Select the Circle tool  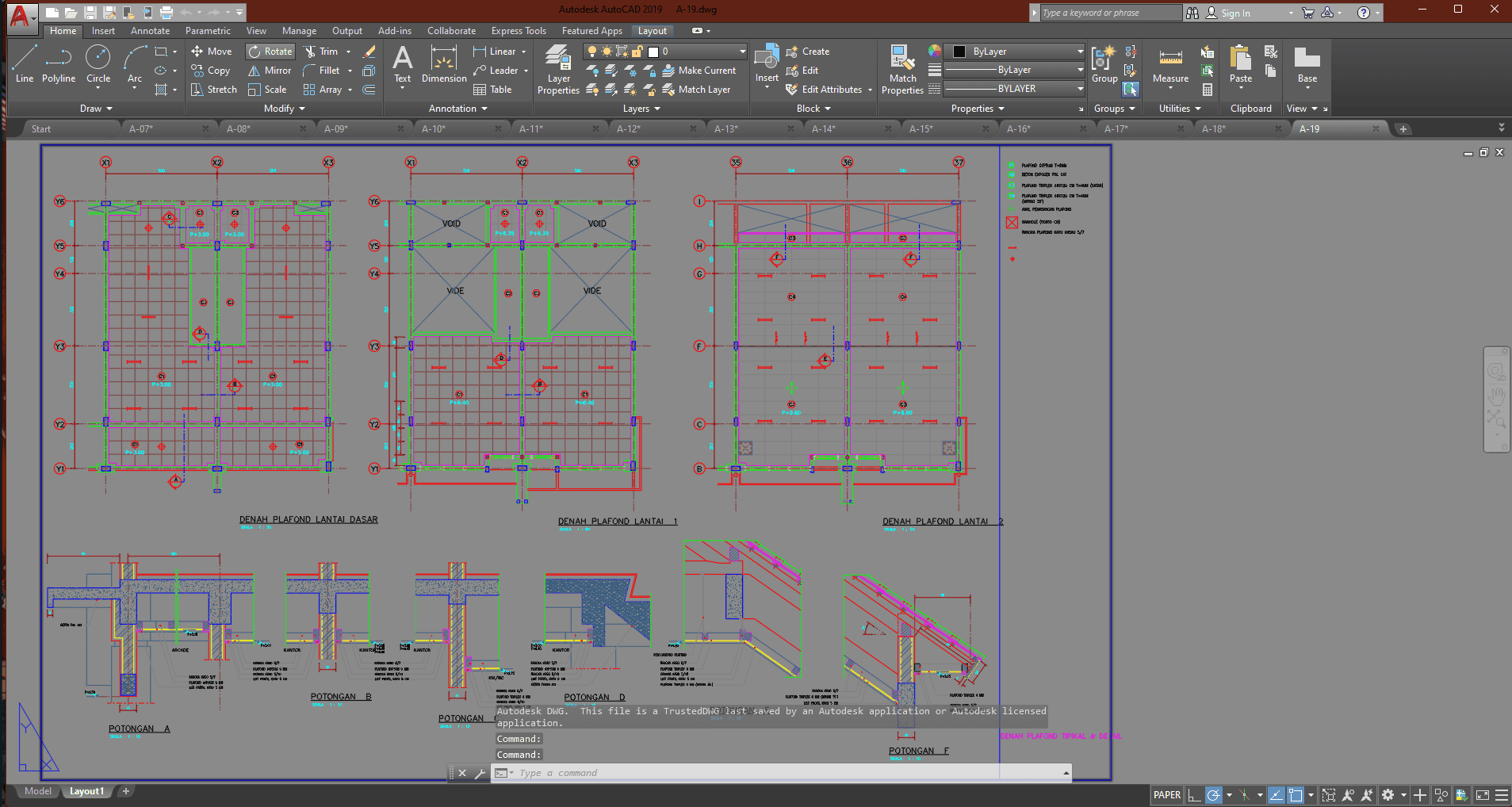pos(98,63)
